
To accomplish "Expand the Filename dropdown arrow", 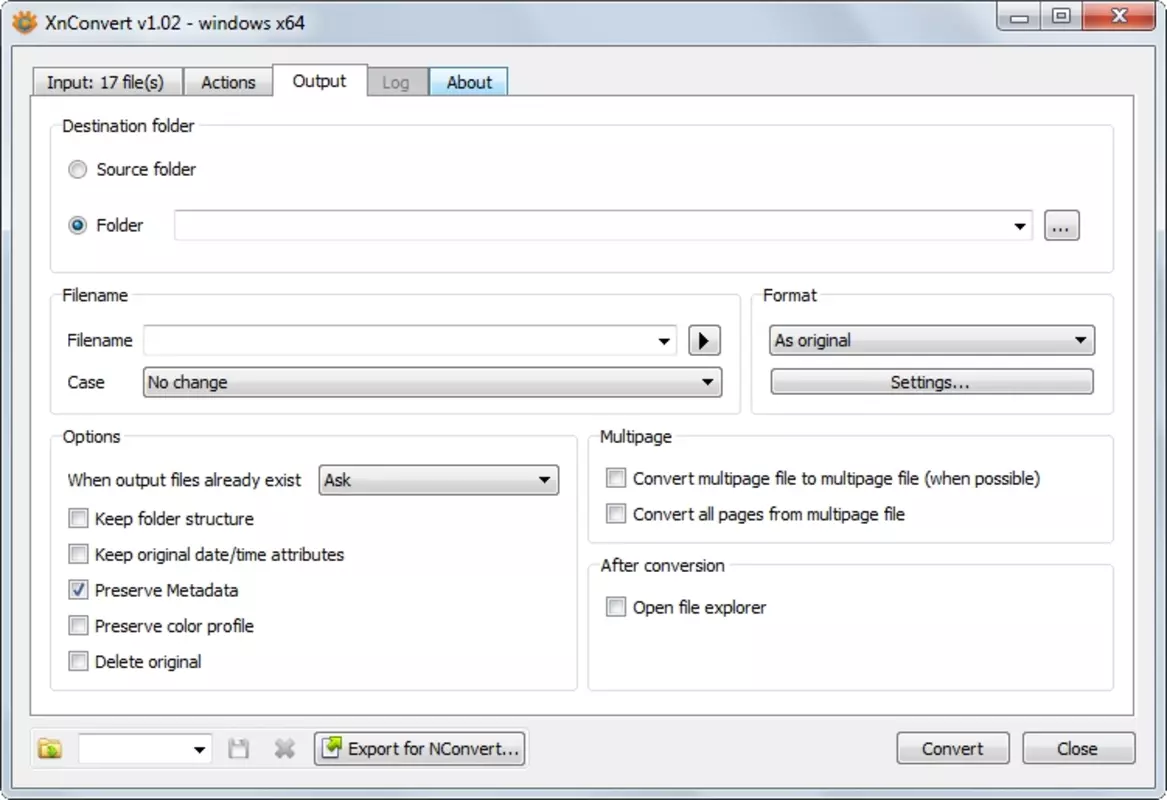I will click(x=664, y=342).
